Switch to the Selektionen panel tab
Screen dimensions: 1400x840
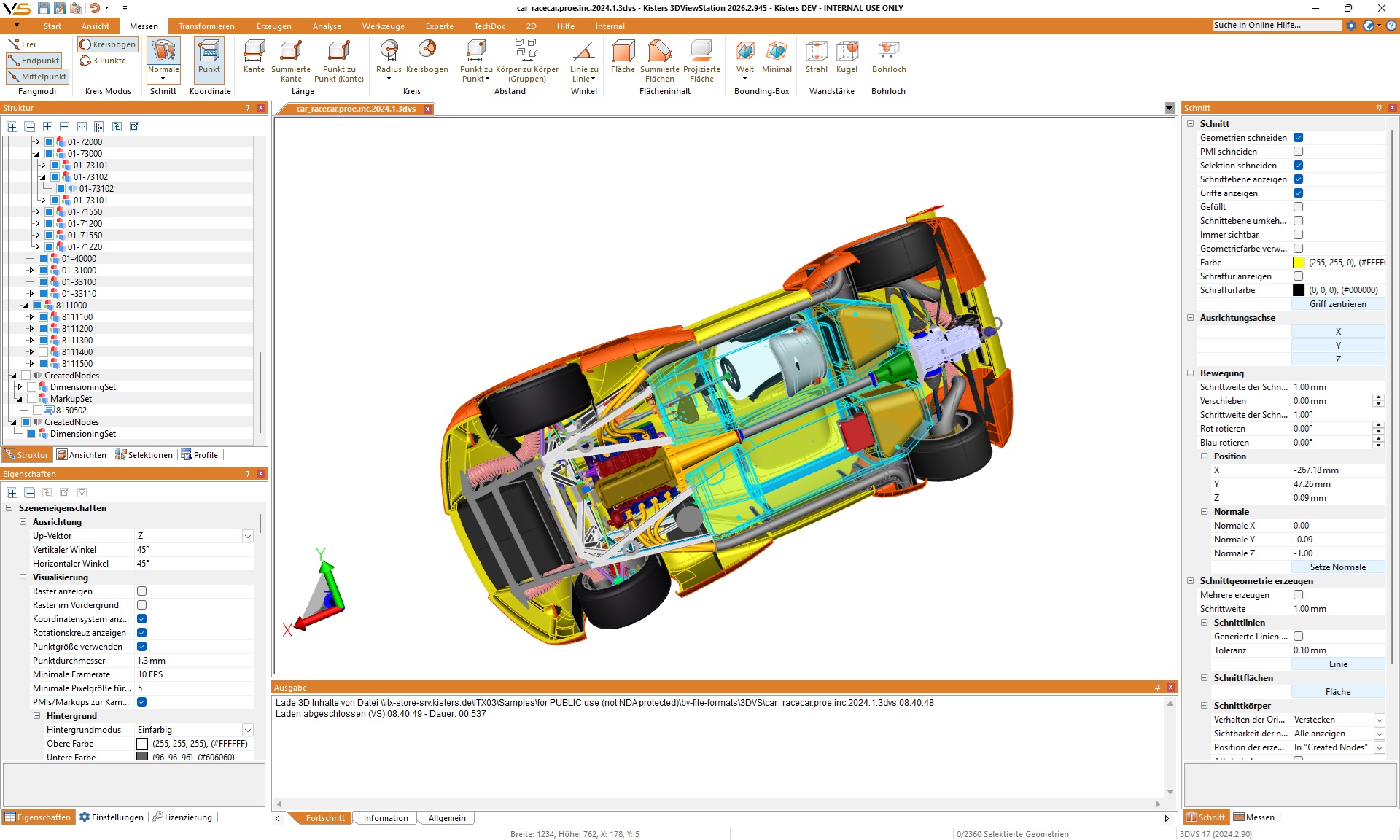(144, 455)
